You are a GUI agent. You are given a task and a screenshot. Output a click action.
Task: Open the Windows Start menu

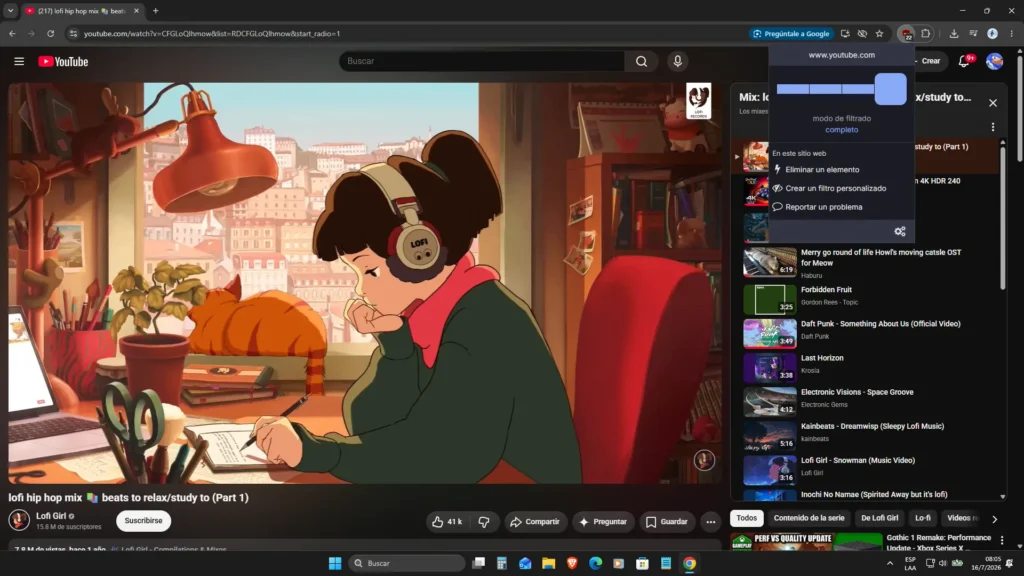tap(335, 563)
